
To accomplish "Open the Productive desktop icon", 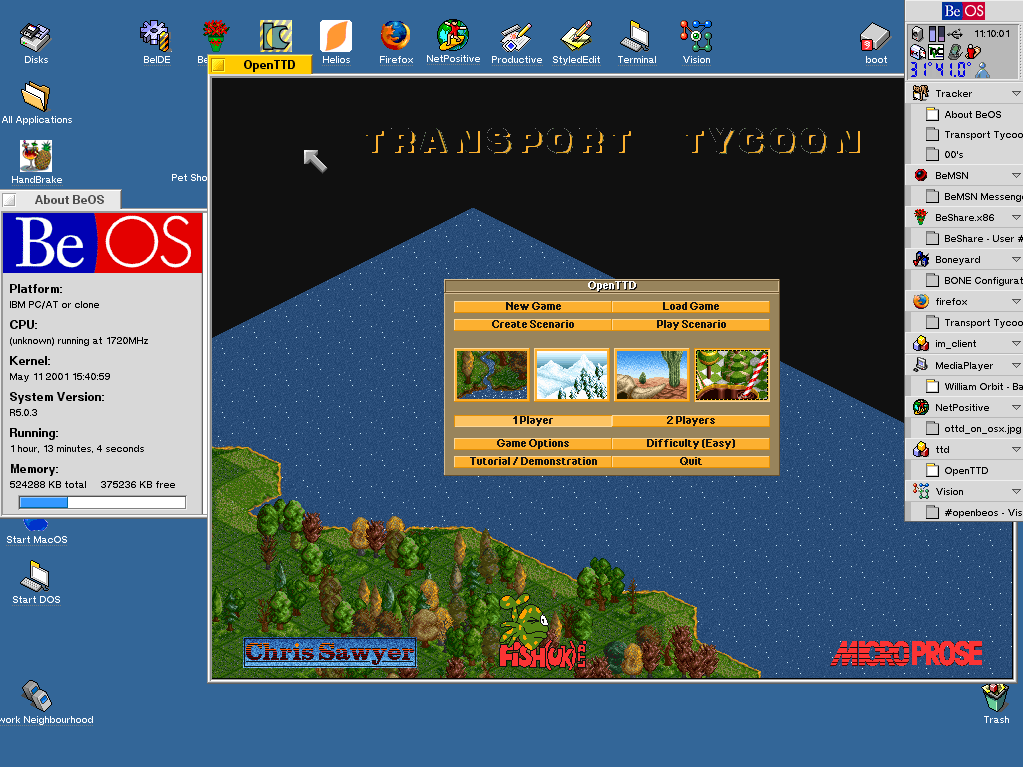I will [516, 44].
